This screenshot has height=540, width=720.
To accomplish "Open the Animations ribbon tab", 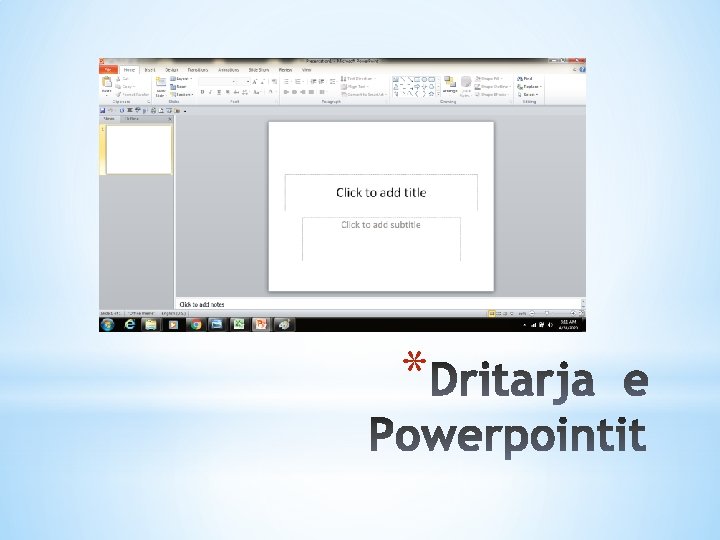I will tap(229, 70).
